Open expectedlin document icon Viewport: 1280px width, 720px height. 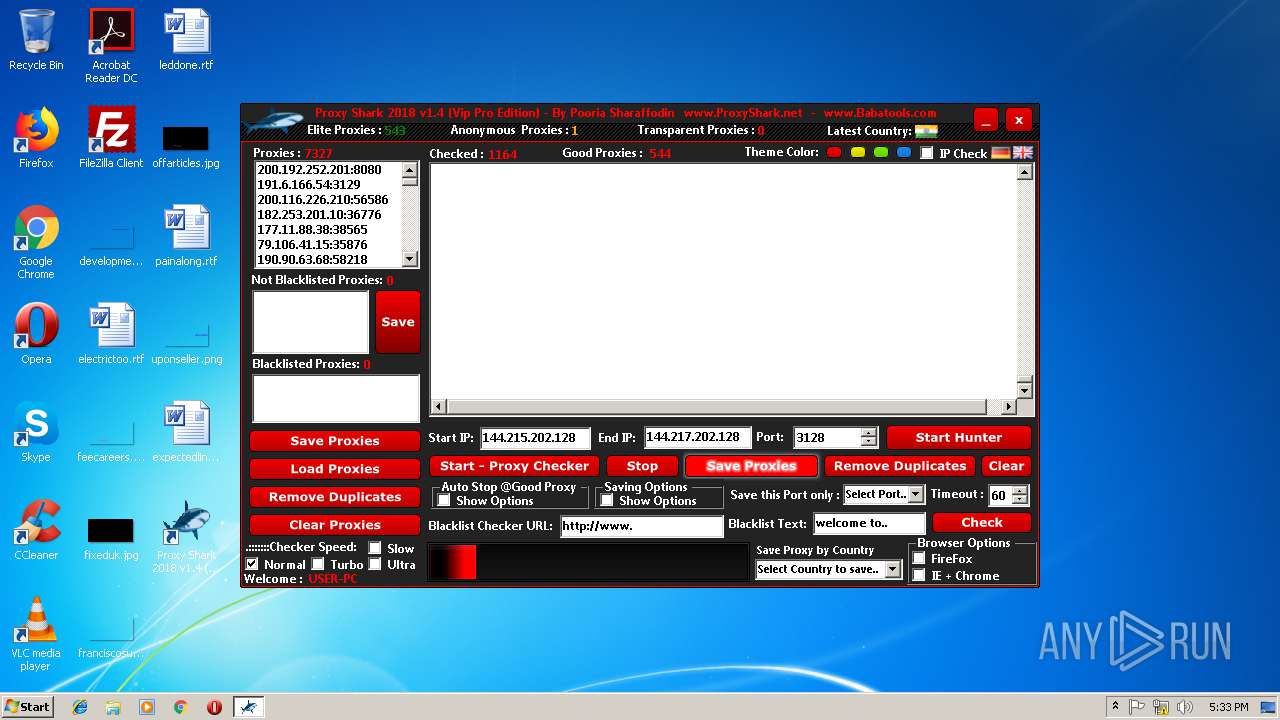[186, 432]
